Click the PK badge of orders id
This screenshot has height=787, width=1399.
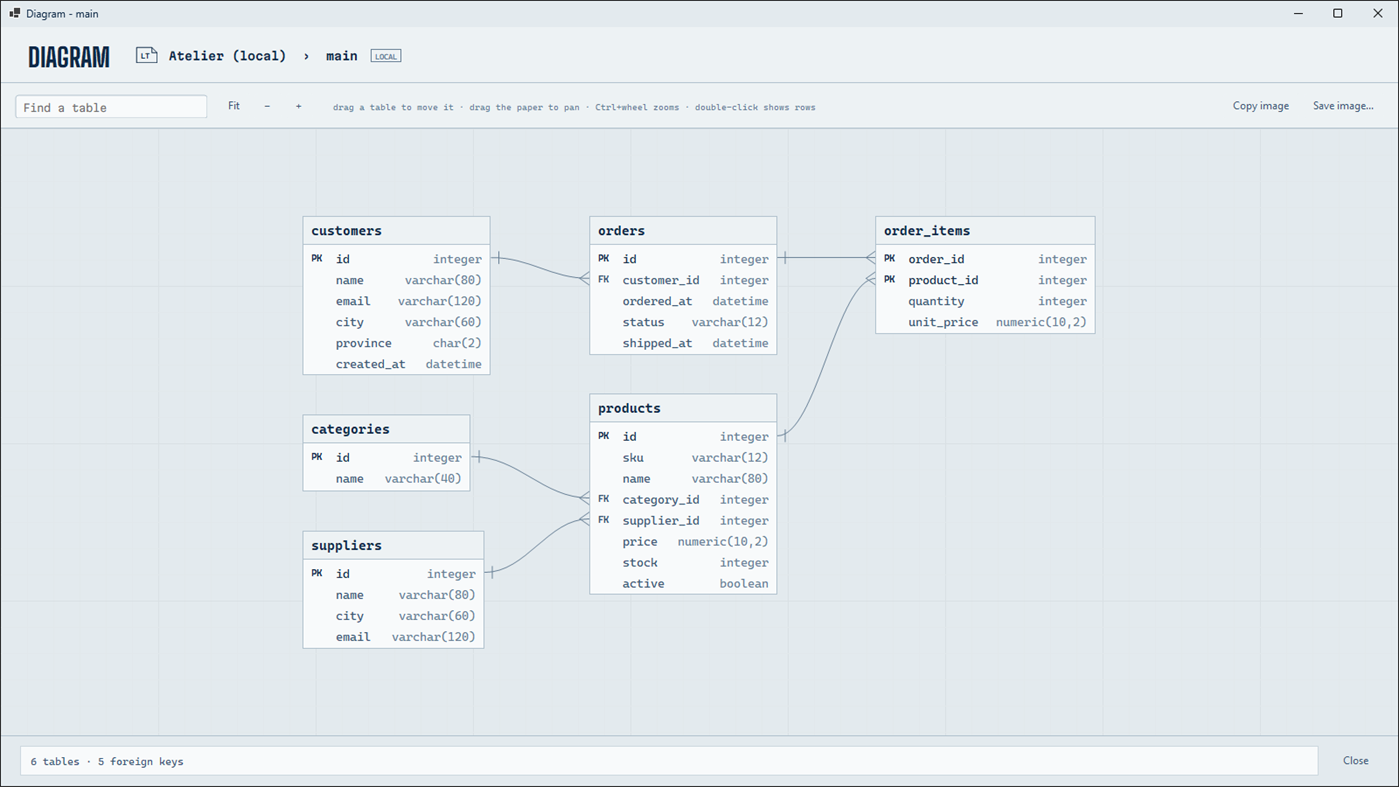click(x=604, y=259)
